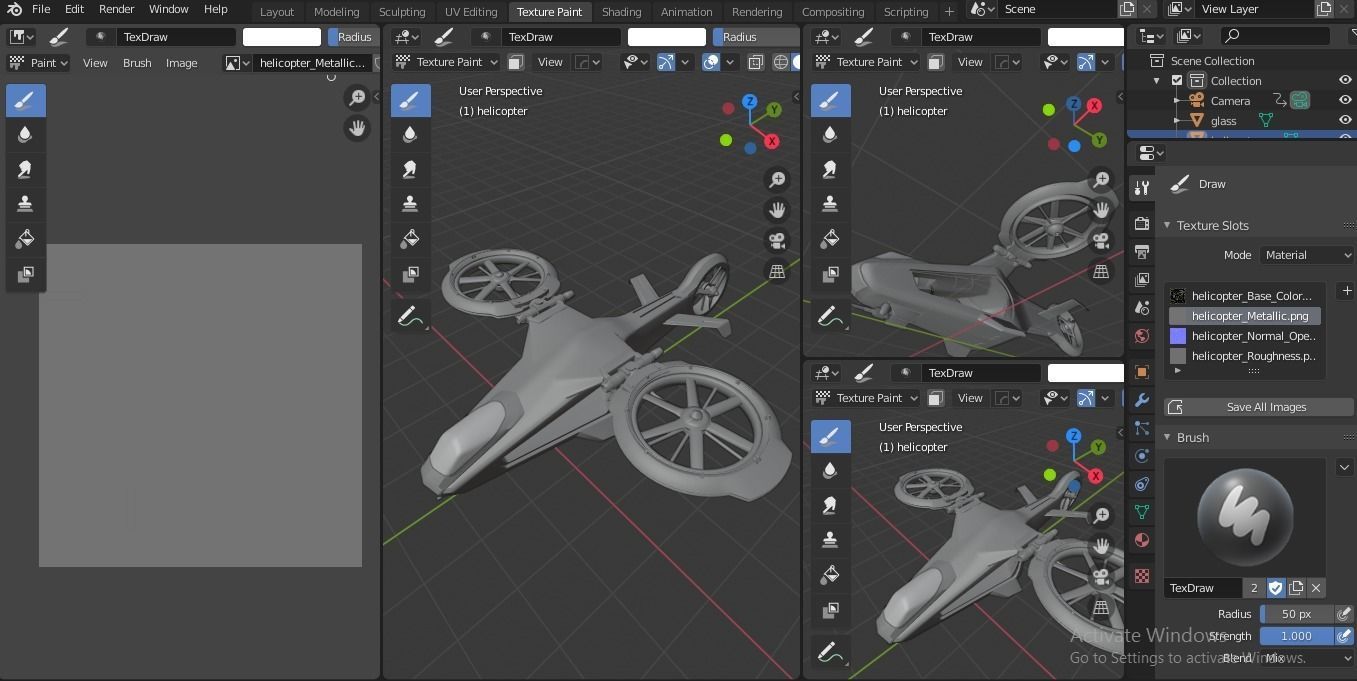The image size is (1357, 681).
Task: Toggle pressure sensitivity for Strength
Action: pyautogui.click(x=1345, y=636)
